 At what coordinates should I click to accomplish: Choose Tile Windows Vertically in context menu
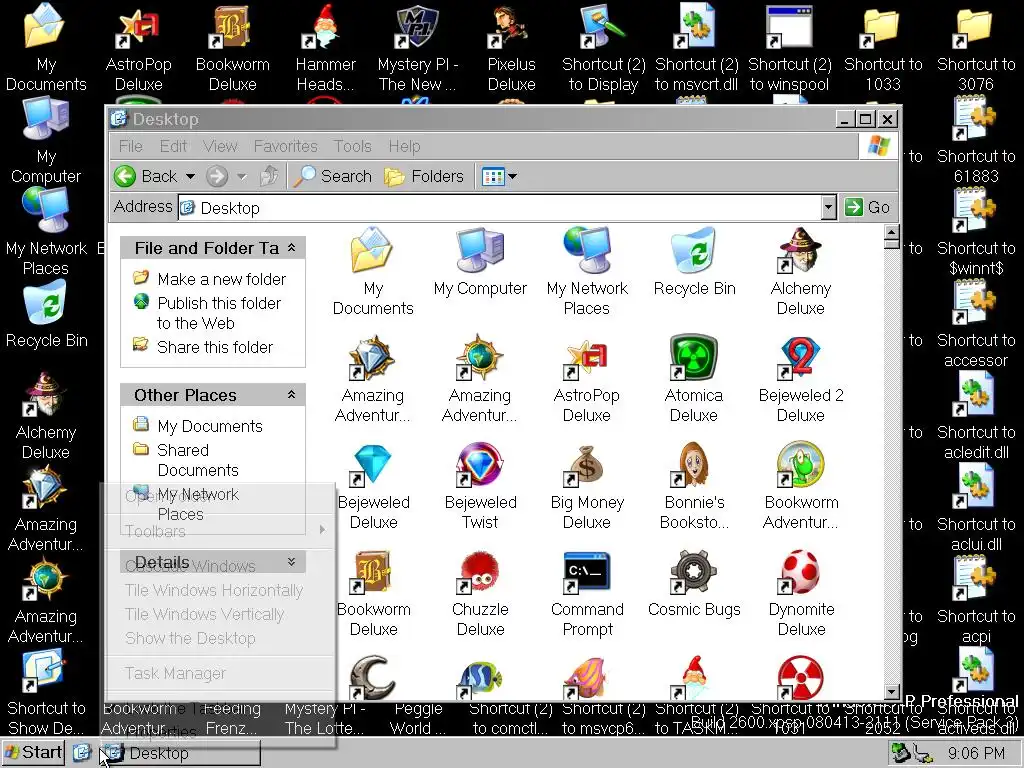[219, 615]
